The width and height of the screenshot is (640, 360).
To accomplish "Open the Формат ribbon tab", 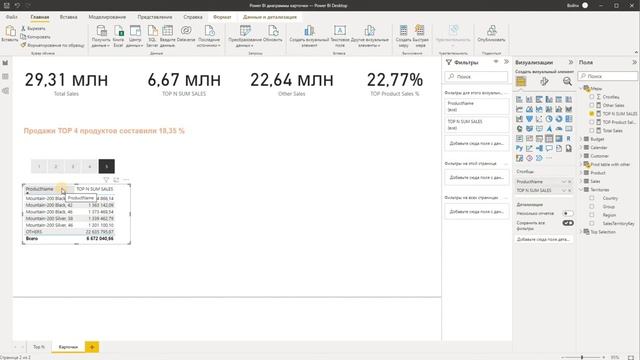I will (x=222, y=17).
